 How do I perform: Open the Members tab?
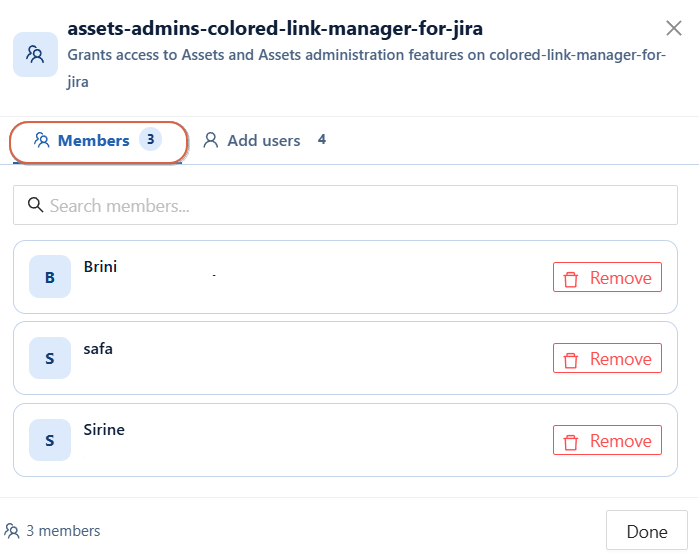click(98, 141)
